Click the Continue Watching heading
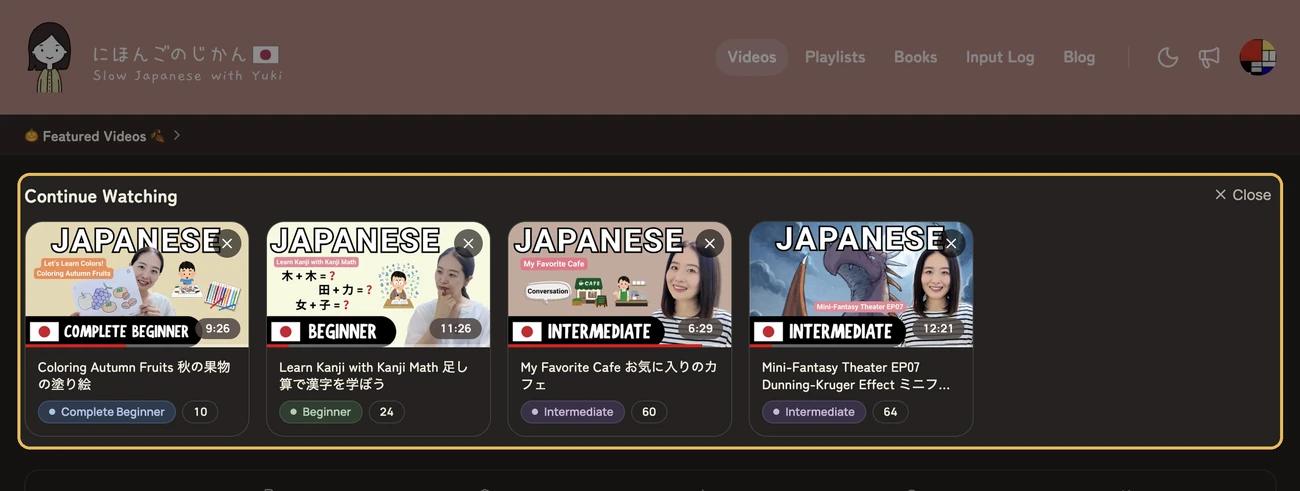Image resolution: width=1300 pixels, height=491 pixels. (101, 196)
